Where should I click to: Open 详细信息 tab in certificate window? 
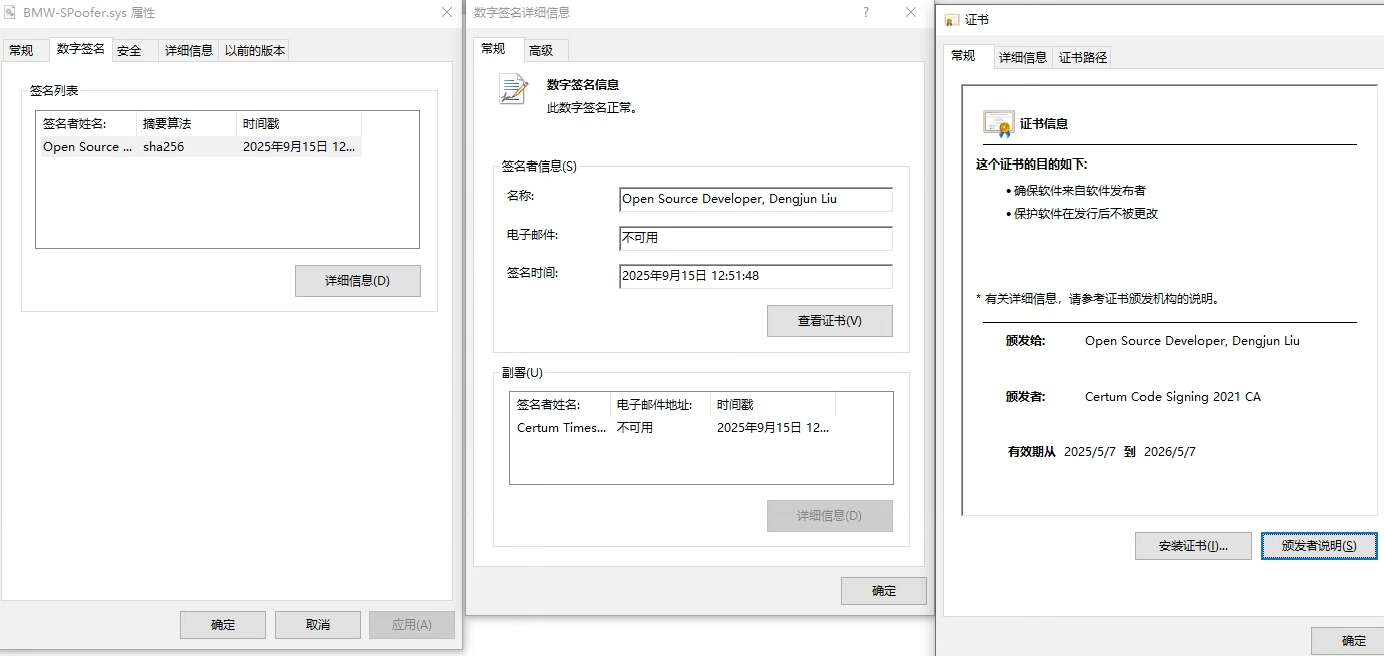pos(1024,58)
